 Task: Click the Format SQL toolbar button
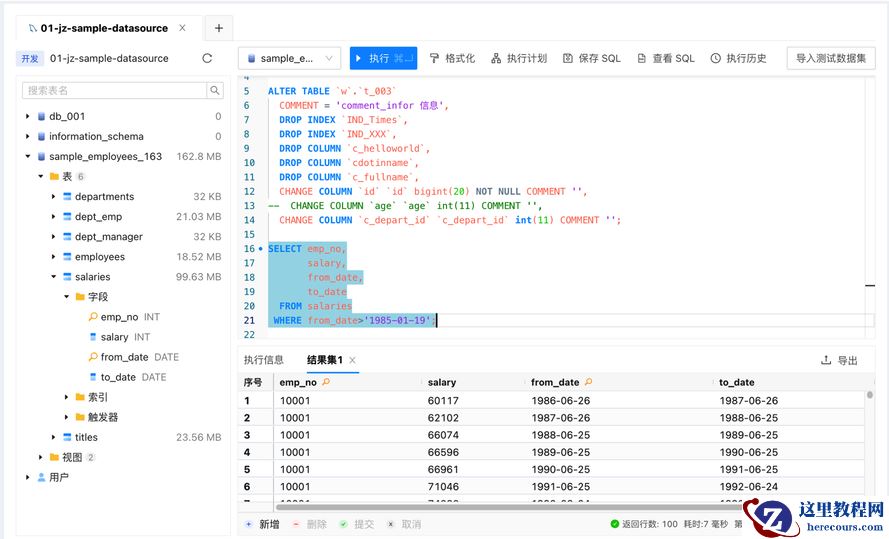[x=452, y=58]
